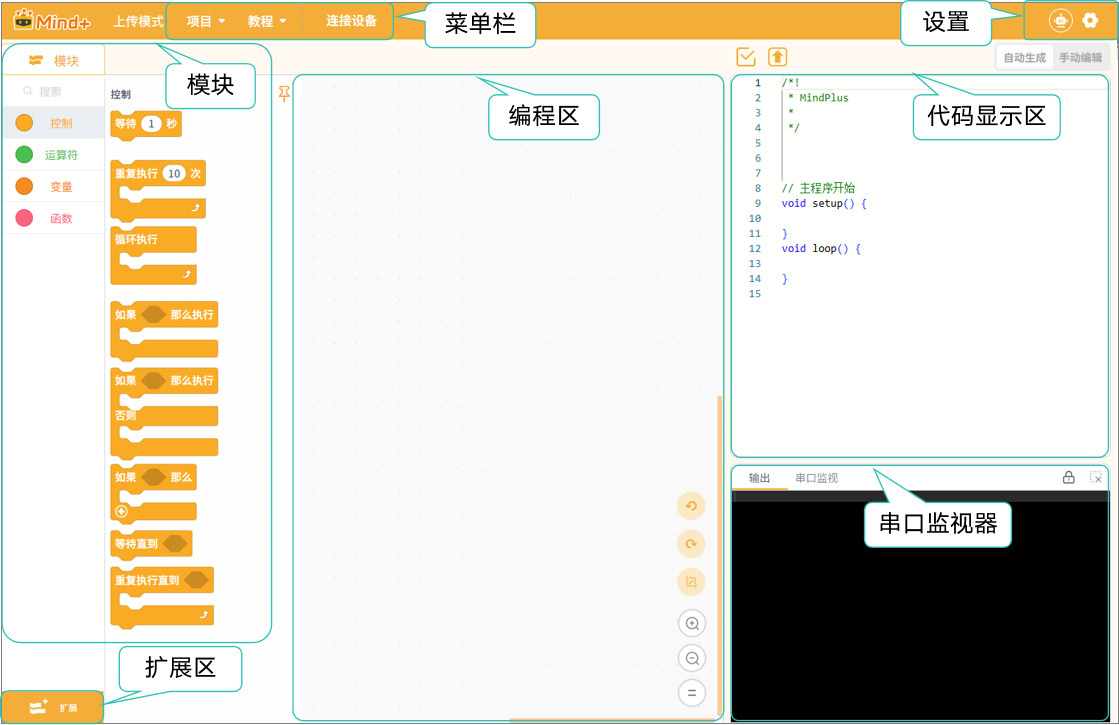
Task: Reset workspace zoom with the equals icon
Action: click(x=691, y=692)
